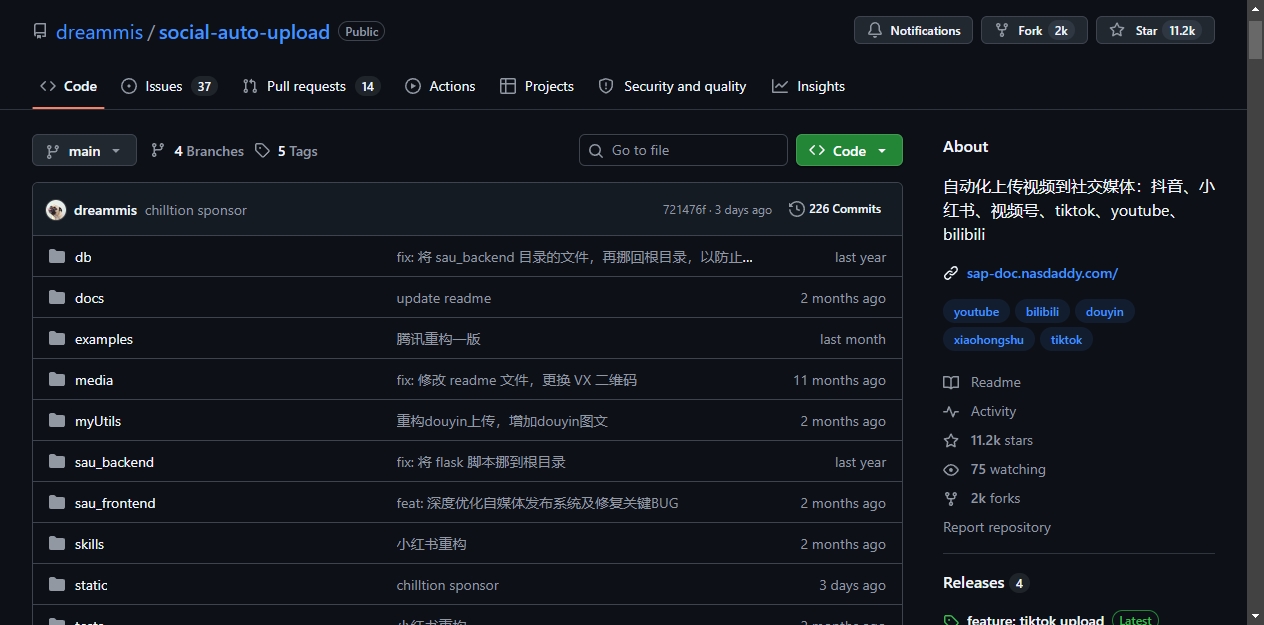Viewport: 1264px width, 625px height.
Task: Select the xiaohongshu topic tag
Action: pyautogui.click(x=989, y=340)
